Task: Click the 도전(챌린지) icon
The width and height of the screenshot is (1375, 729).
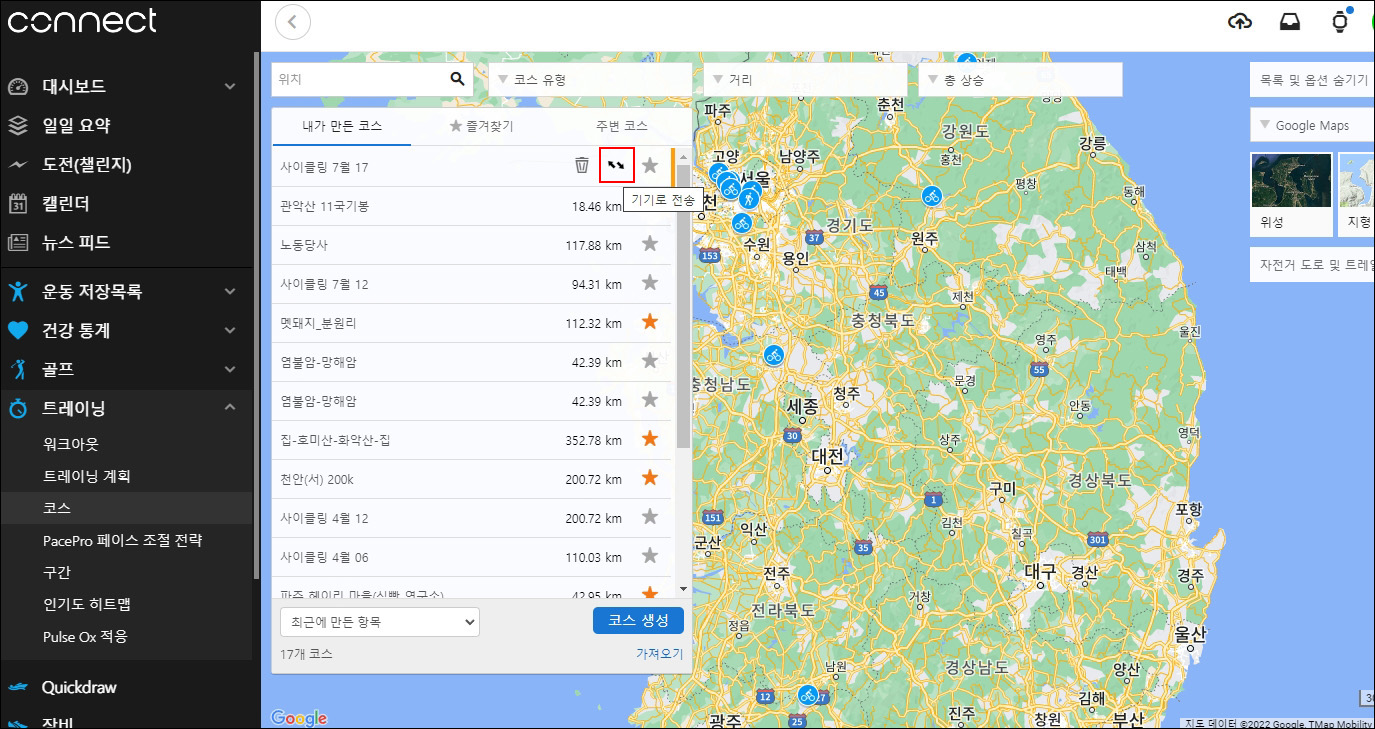Action: pyautogui.click(x=18, y=165)
